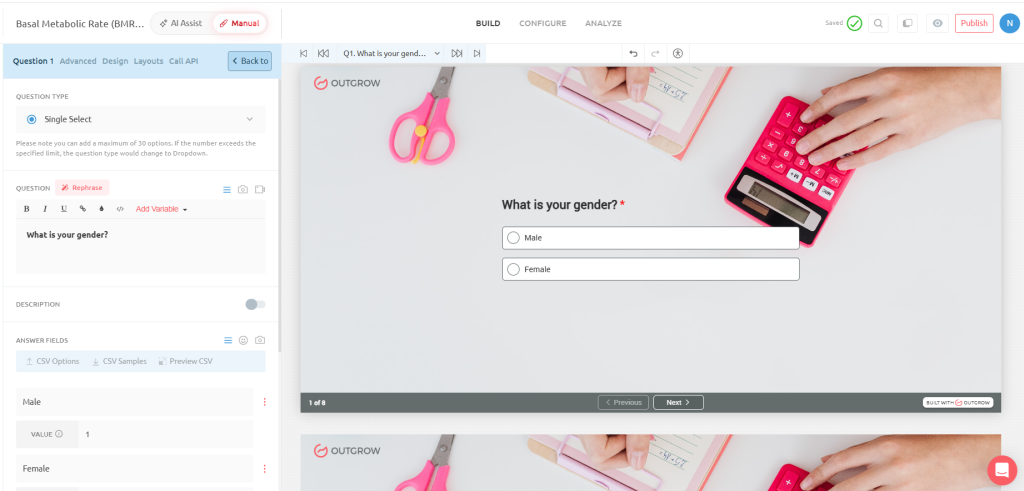Open the search icon in header
1024x491 pixels.
pos(878,24)
